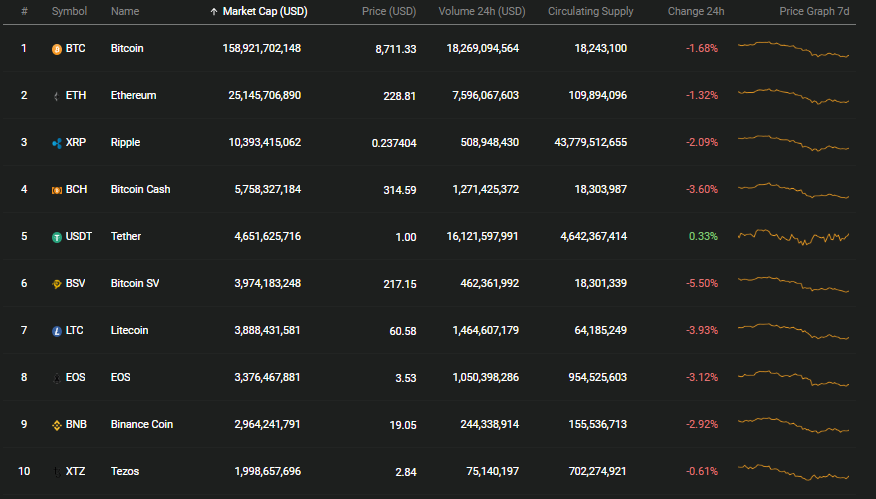The width and height of the screenshot is (876, 499).
Task: Open Tether's 7-day price graph
Action: click(793, 237)
